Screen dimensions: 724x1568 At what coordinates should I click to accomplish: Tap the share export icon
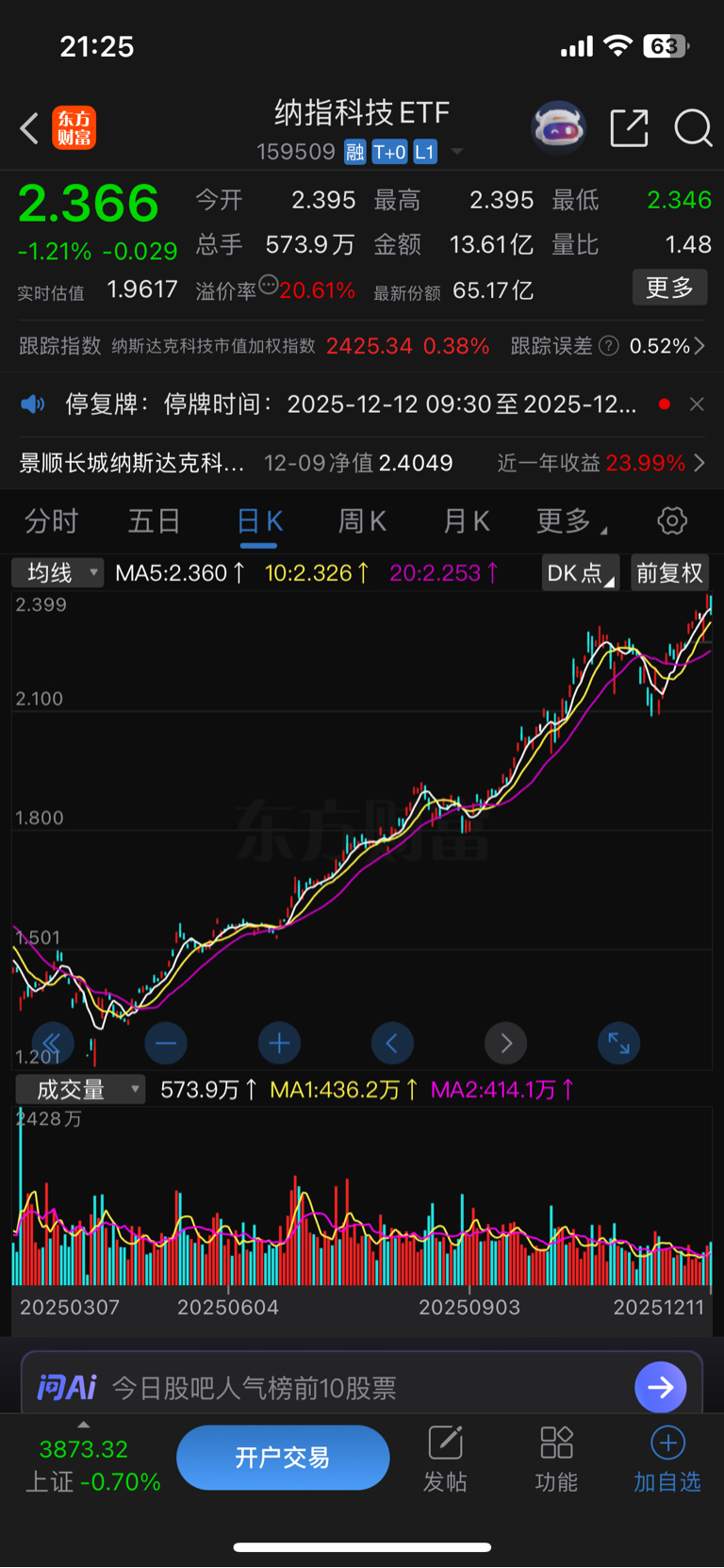[x=630, y=127]
